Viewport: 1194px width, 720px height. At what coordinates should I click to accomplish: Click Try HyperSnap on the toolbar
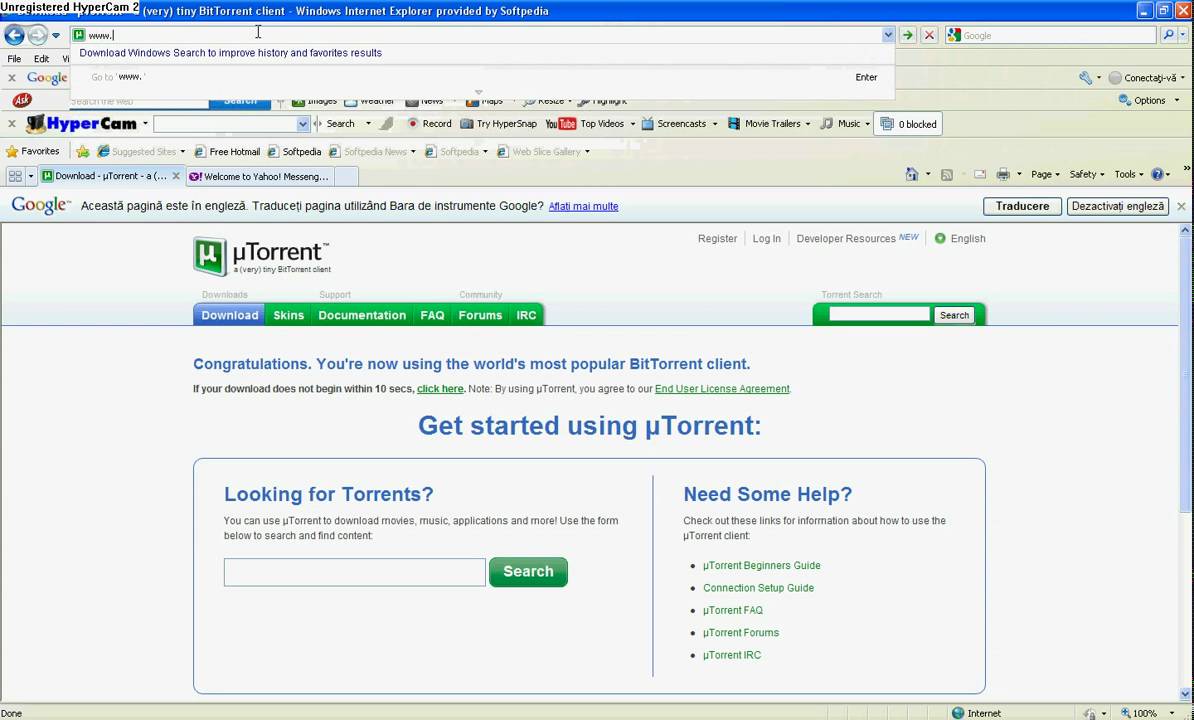(x=499, y=123)
